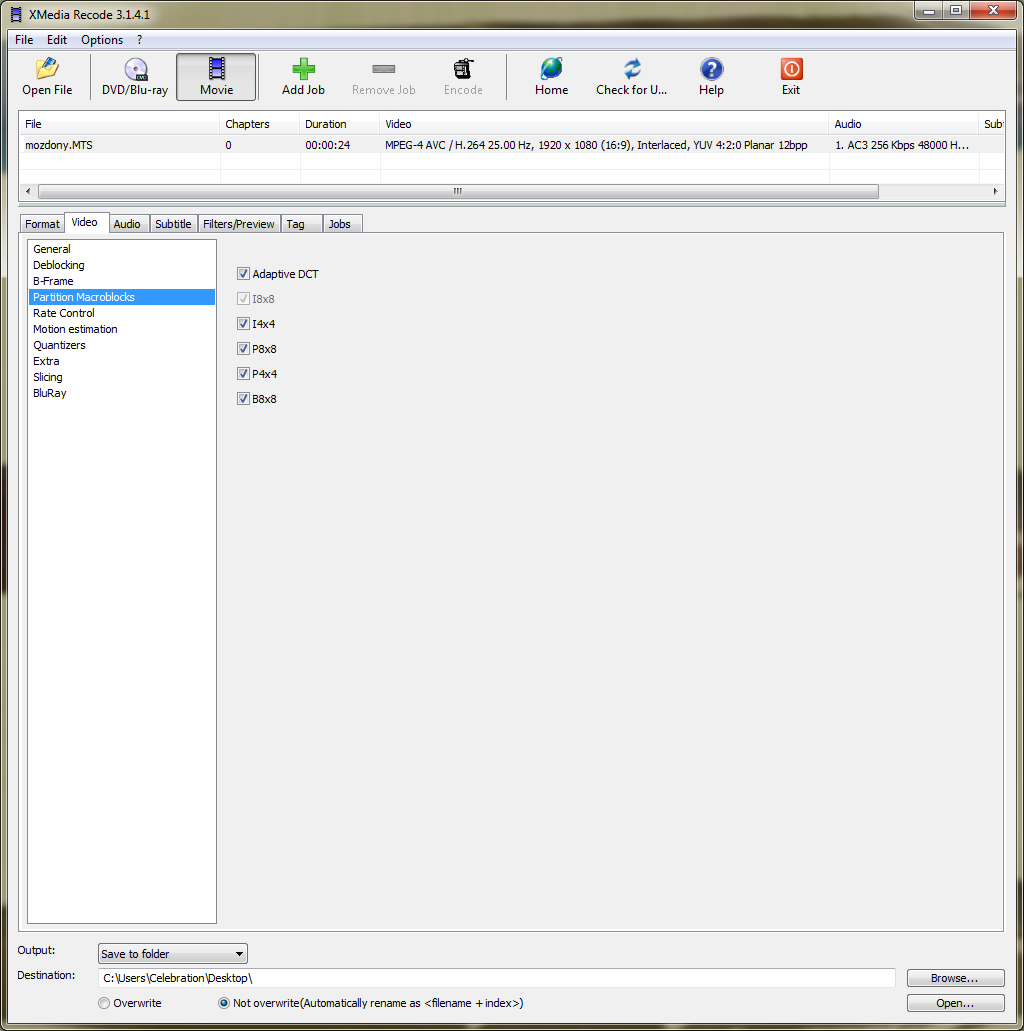The image size is (1024, 1031).
Task: Select B-Frame in the settings list
Action: tap(122, 281)
